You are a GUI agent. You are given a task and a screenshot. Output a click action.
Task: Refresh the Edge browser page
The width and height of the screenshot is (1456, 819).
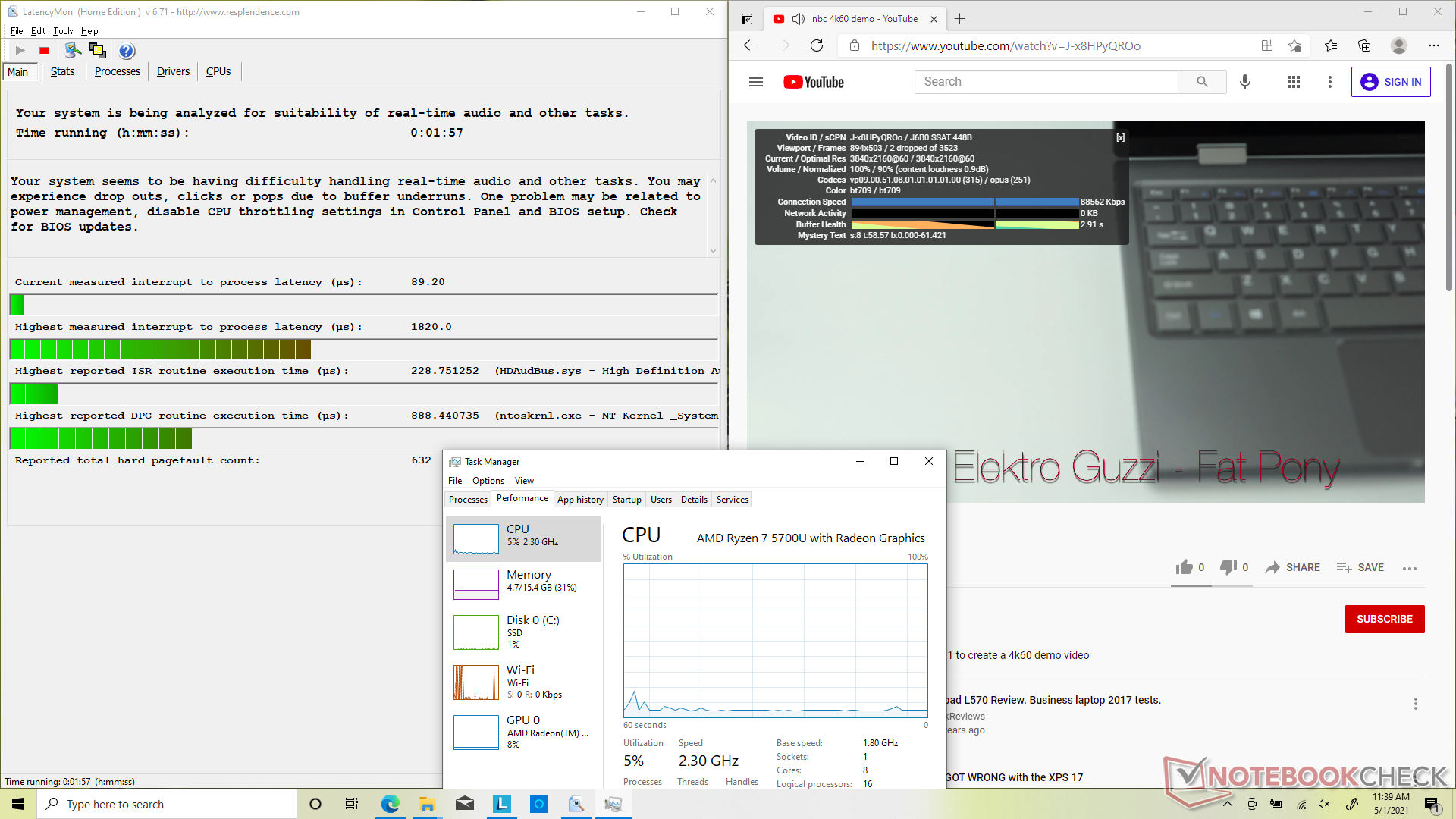click(817, 45)
